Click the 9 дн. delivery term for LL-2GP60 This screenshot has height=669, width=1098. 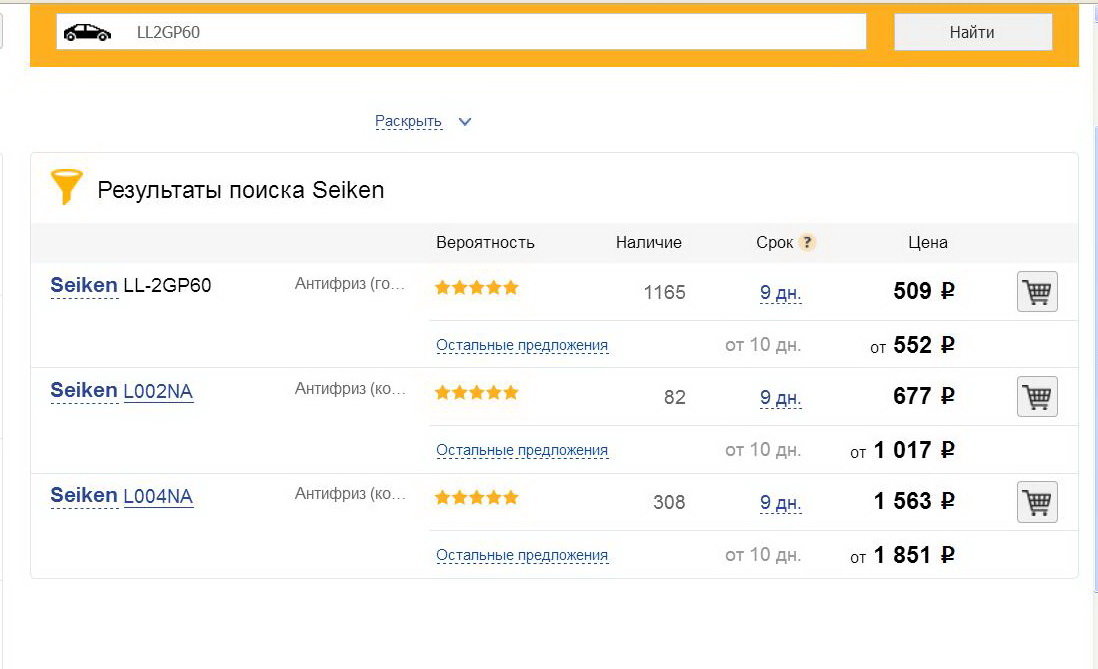pos(780,292)
